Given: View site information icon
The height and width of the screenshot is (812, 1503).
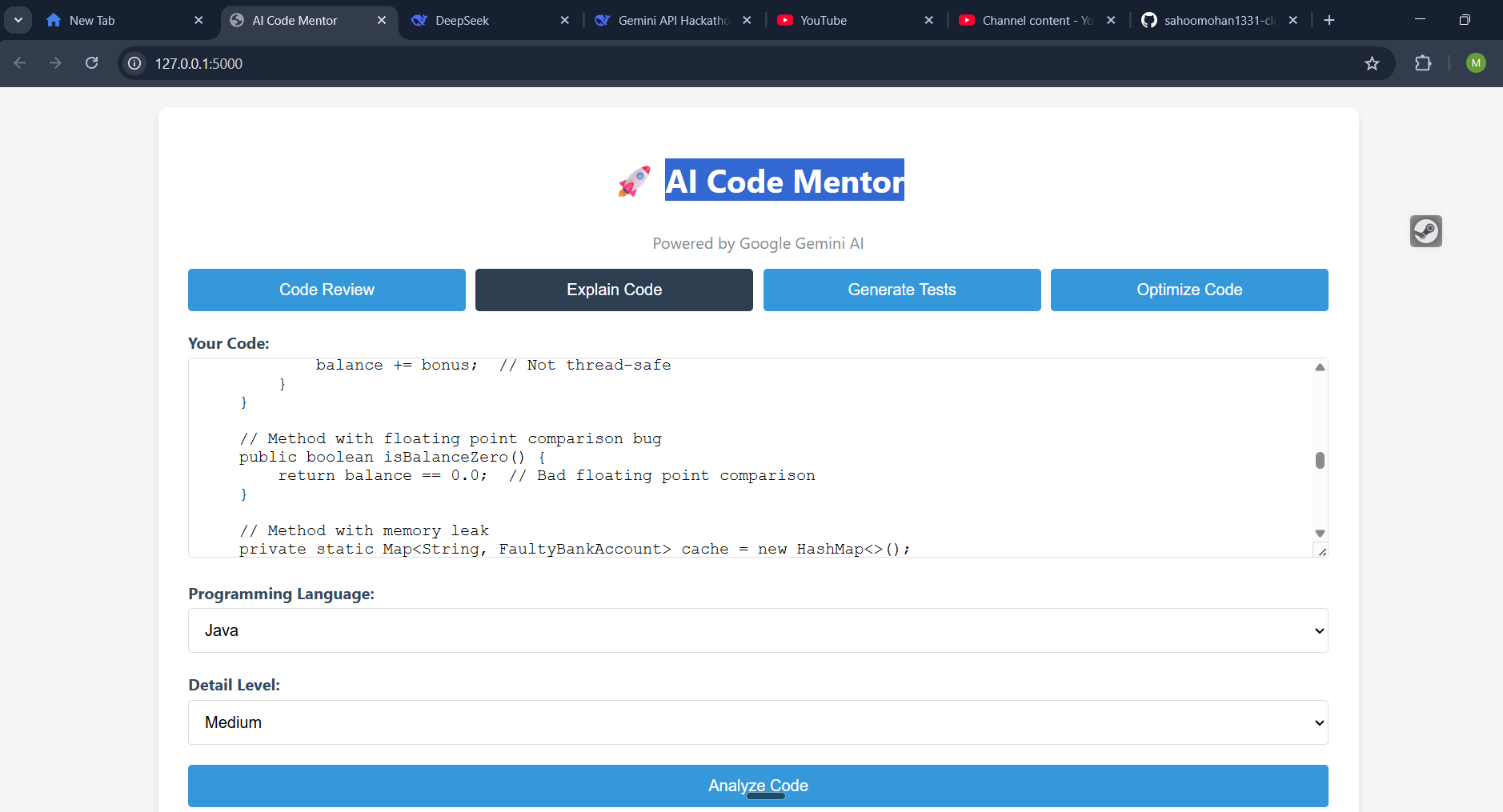Looking at the screenshot, I should pos(134,63).
